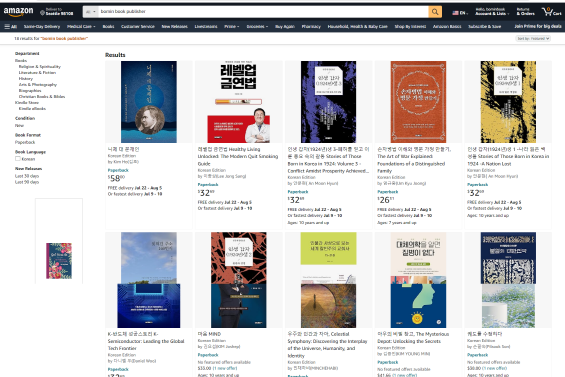The image size is (565, 377).
Task: Open New Releases in nav bar
Action: pos(174,26)
